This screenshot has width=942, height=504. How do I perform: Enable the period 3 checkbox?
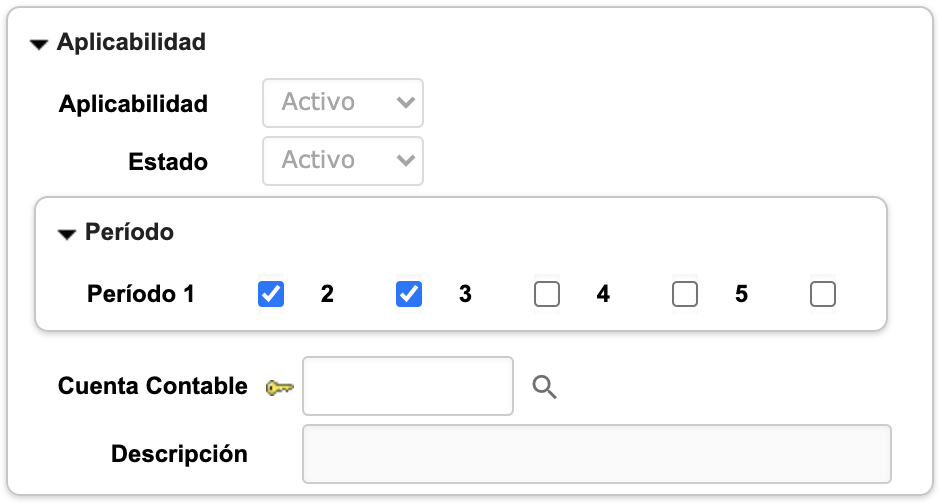(x=547, y=294)
